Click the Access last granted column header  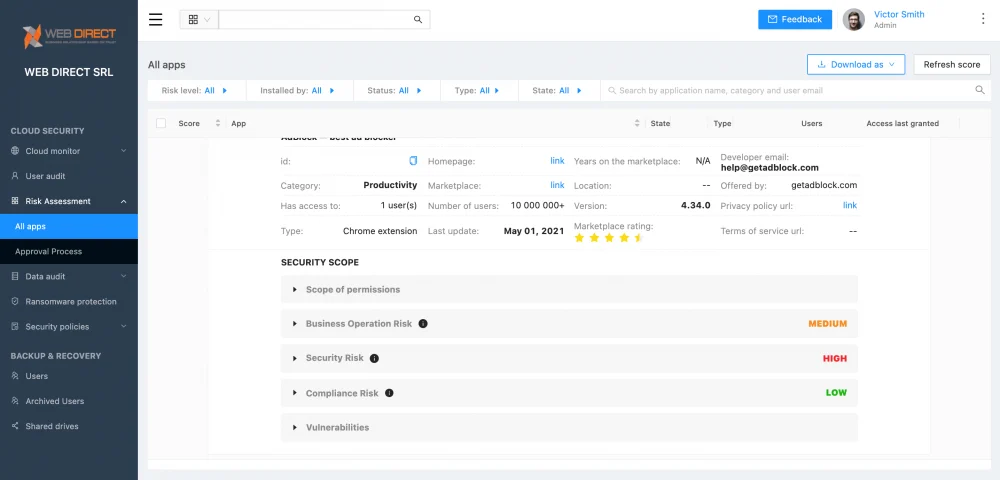902,124
